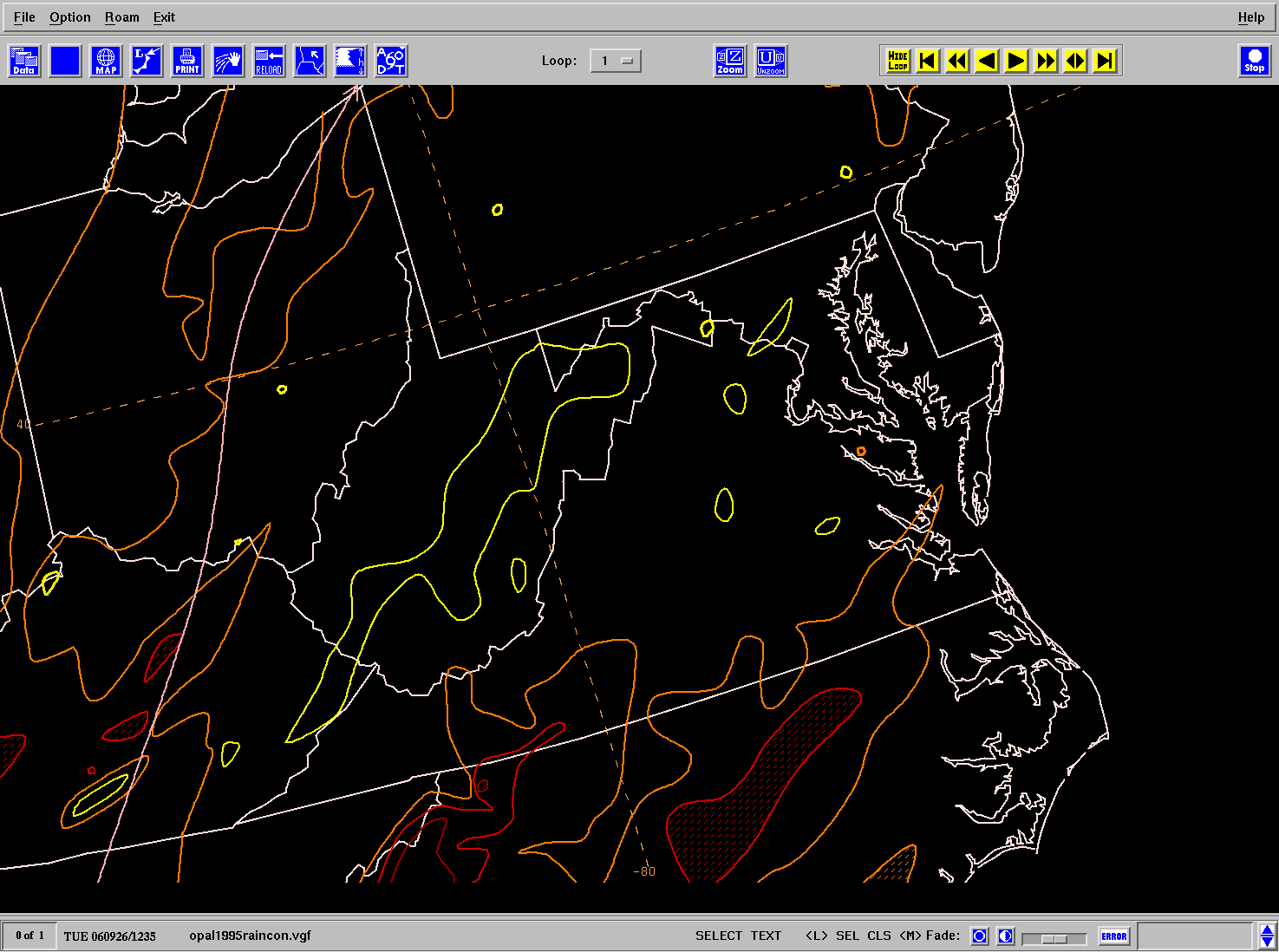This screenshot has width=1279, height=952.
Task: Open the hand sweep tool
Action: pyautogui.click(x=228, y=61)
